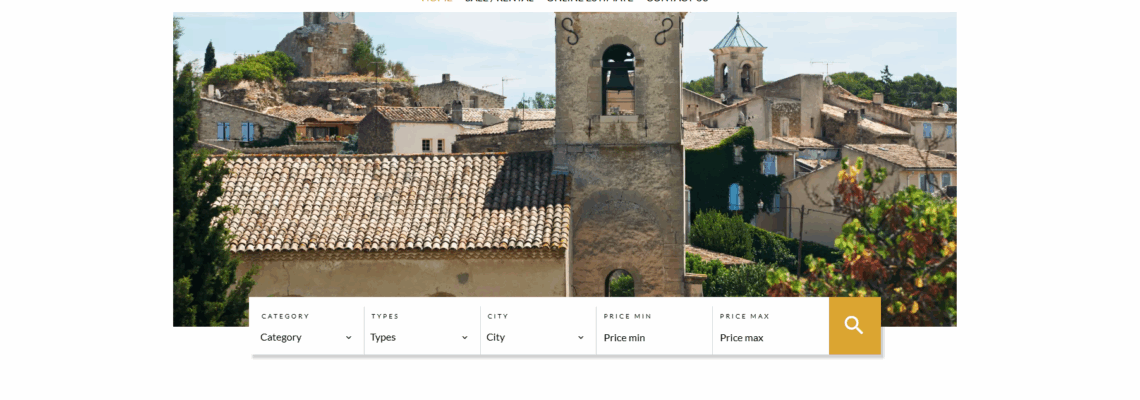Click the chevron arrow beside Types
Screen dimensions: 1140x400
point(465,337)
